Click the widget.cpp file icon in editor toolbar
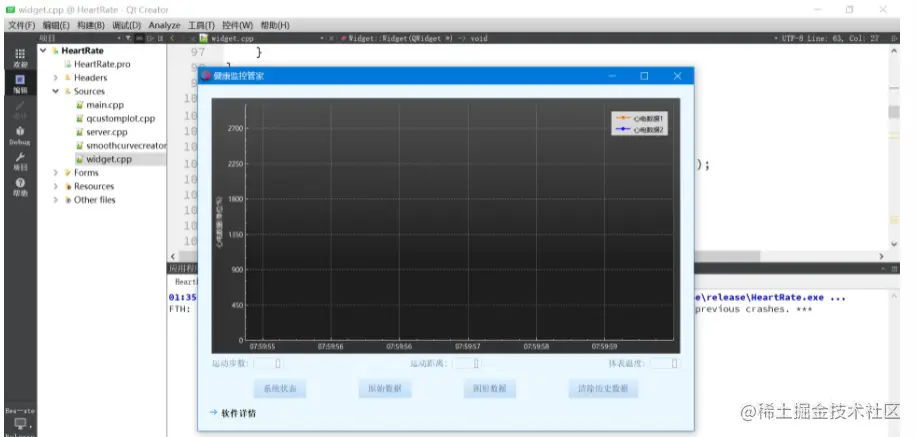Screen dimensions: 916x437 click(x=204, y=38)
